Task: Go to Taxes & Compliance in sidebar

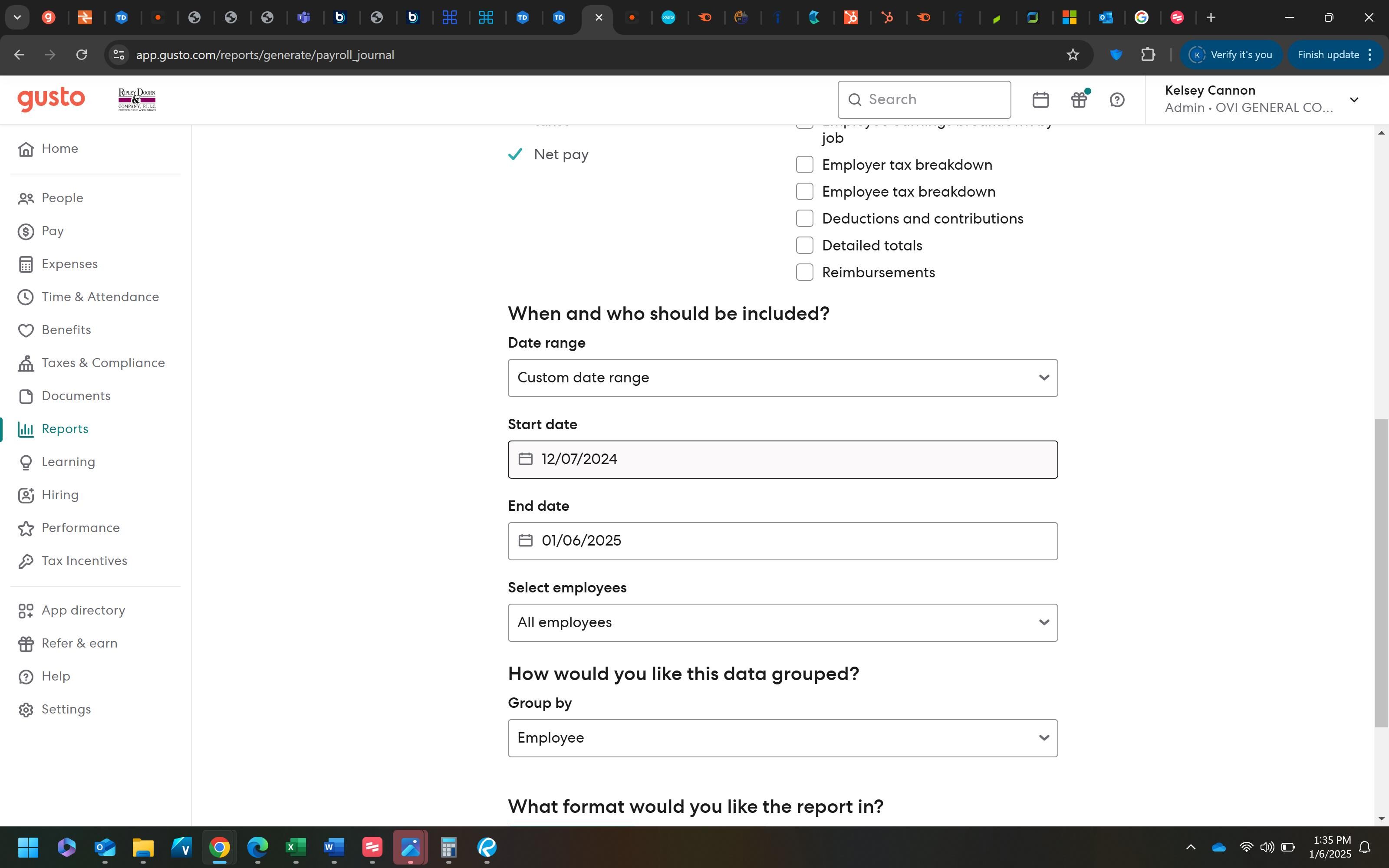Action: pos(103,363)
